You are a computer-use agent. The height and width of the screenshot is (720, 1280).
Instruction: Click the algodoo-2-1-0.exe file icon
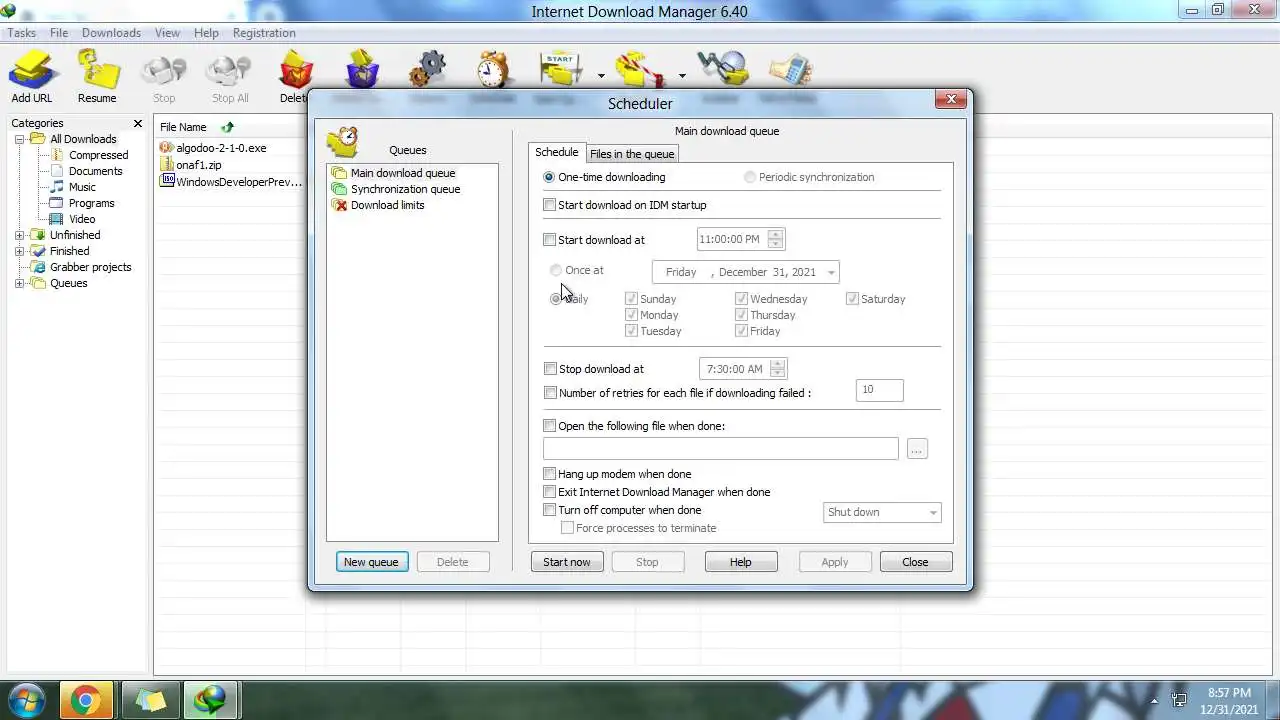click(167, 148)
